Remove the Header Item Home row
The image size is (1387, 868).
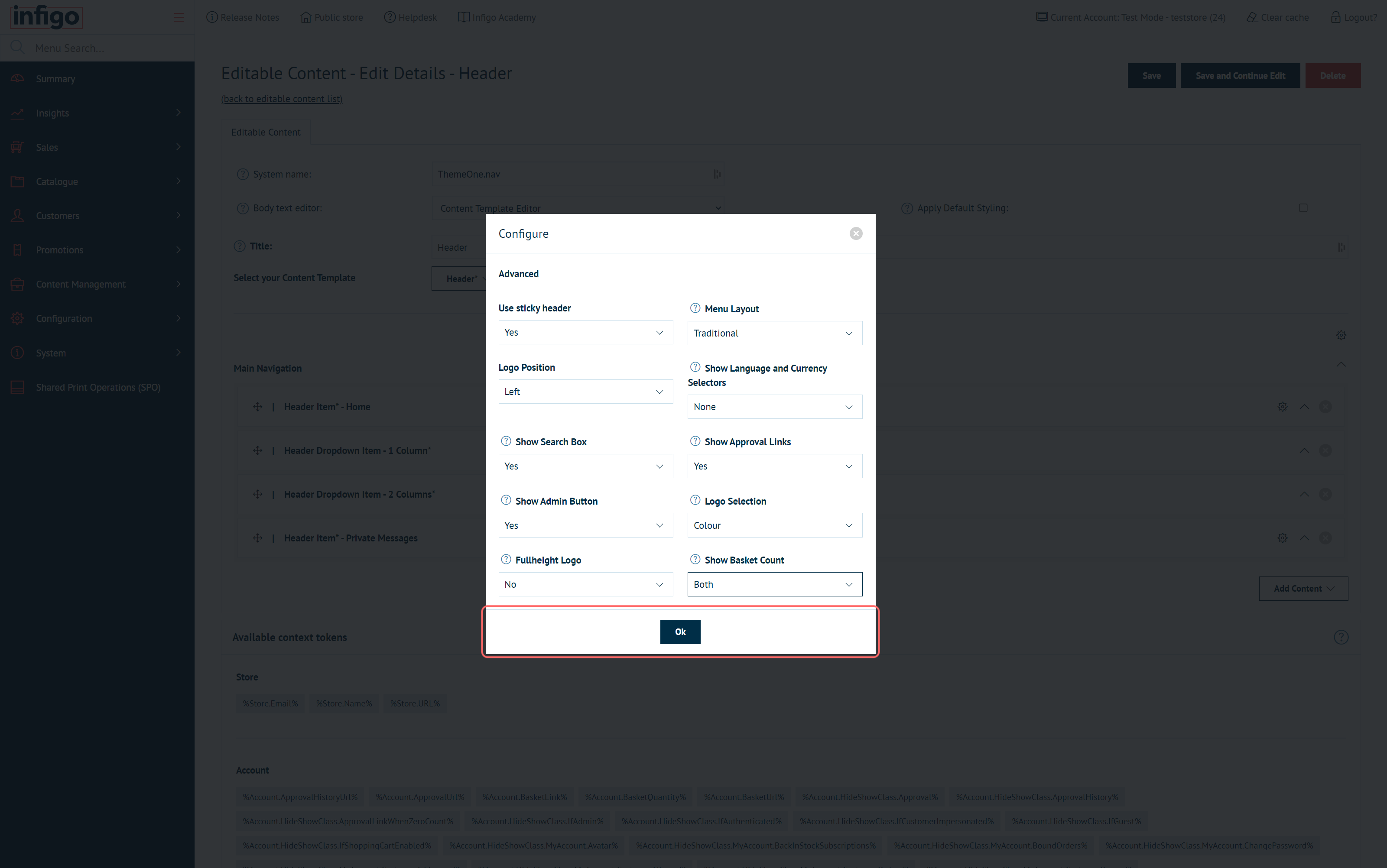tap(1325, 406)
